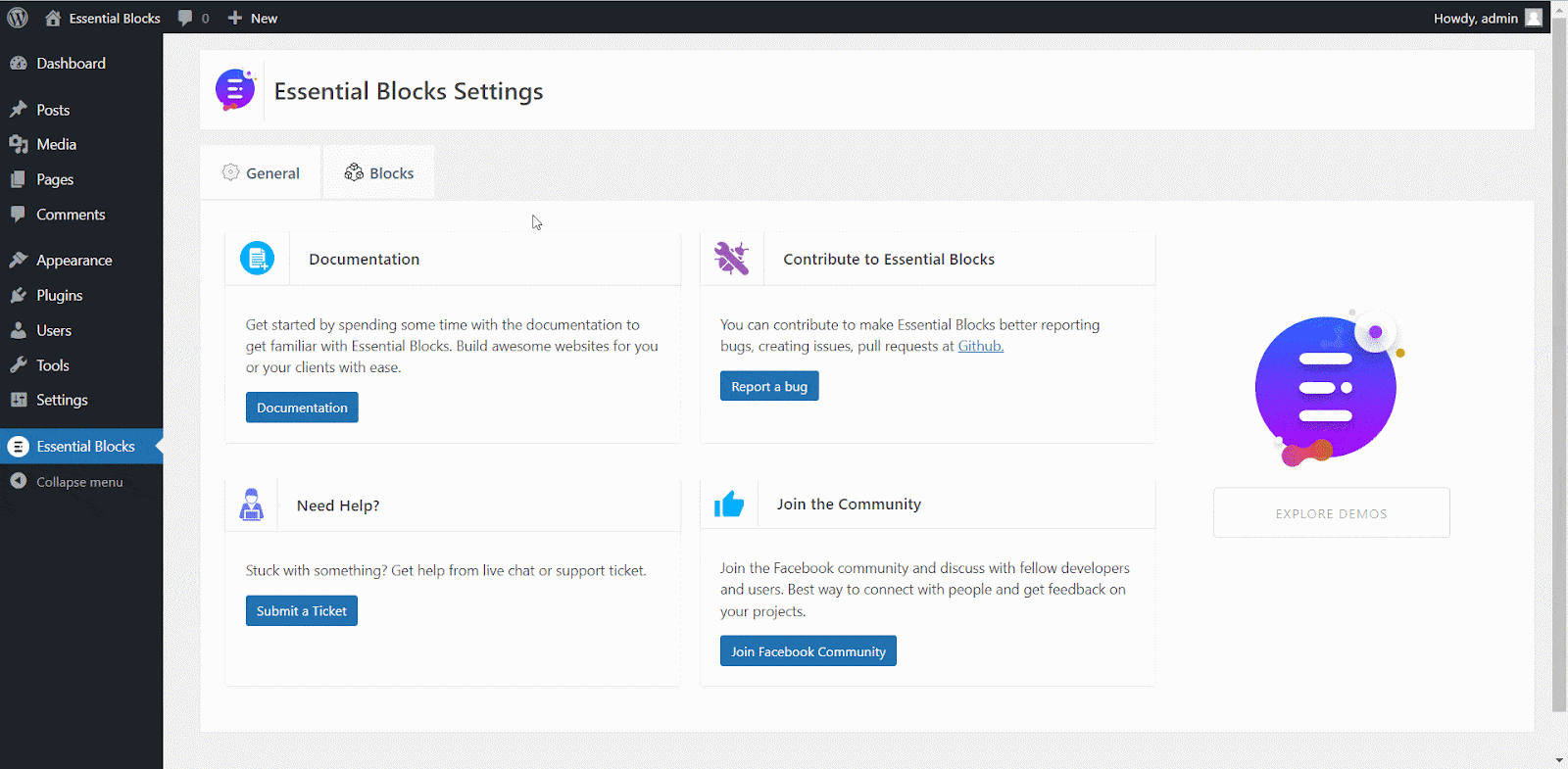Click the plus icon beside New

point(235,18)
